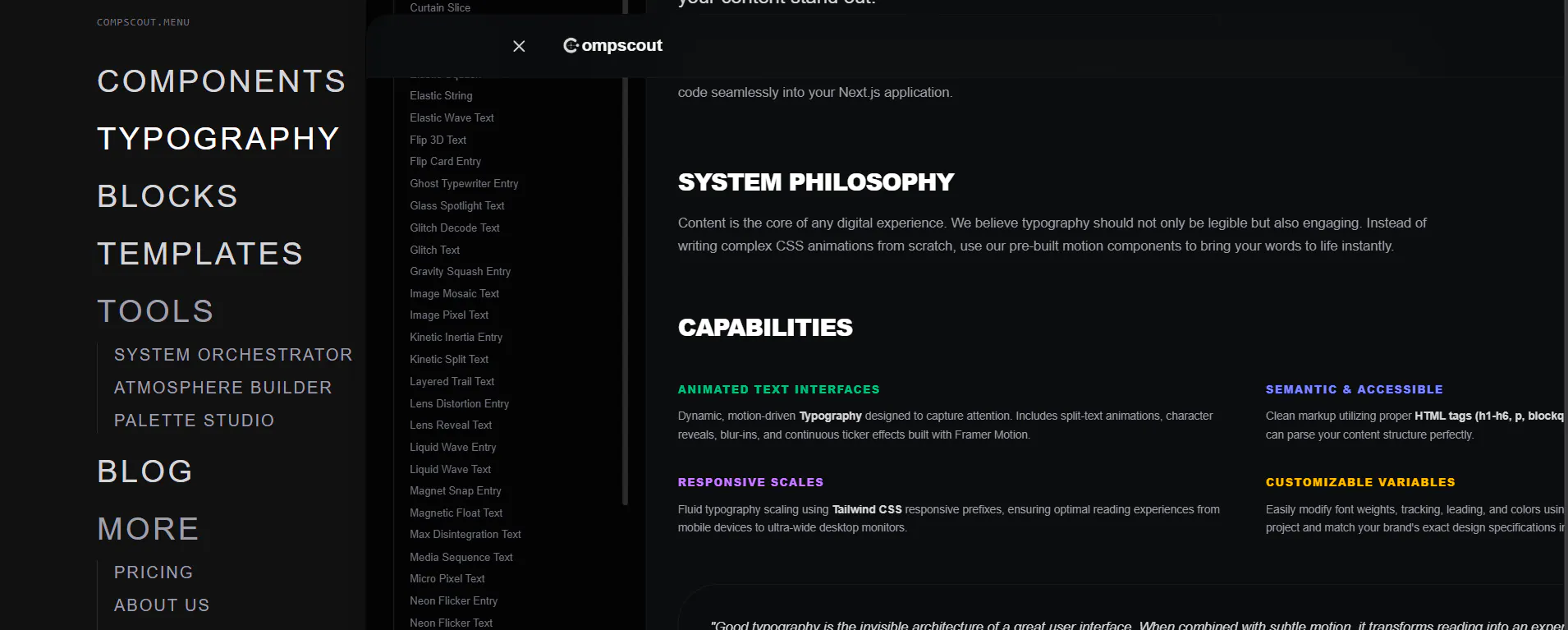Screen dimensions: 1568x630
Task: Select Max Disintegration Text in the list
Action: click(465, 535)
